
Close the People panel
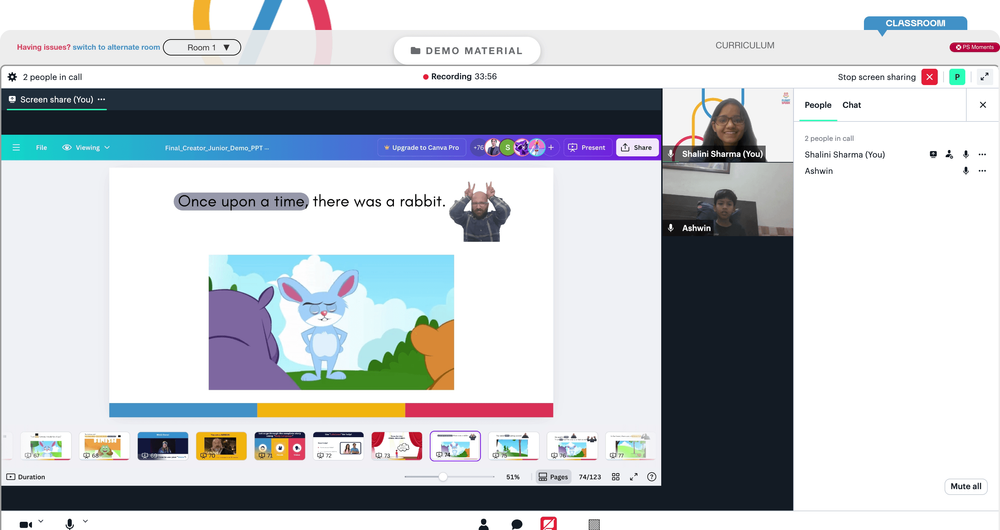(983, 105)
